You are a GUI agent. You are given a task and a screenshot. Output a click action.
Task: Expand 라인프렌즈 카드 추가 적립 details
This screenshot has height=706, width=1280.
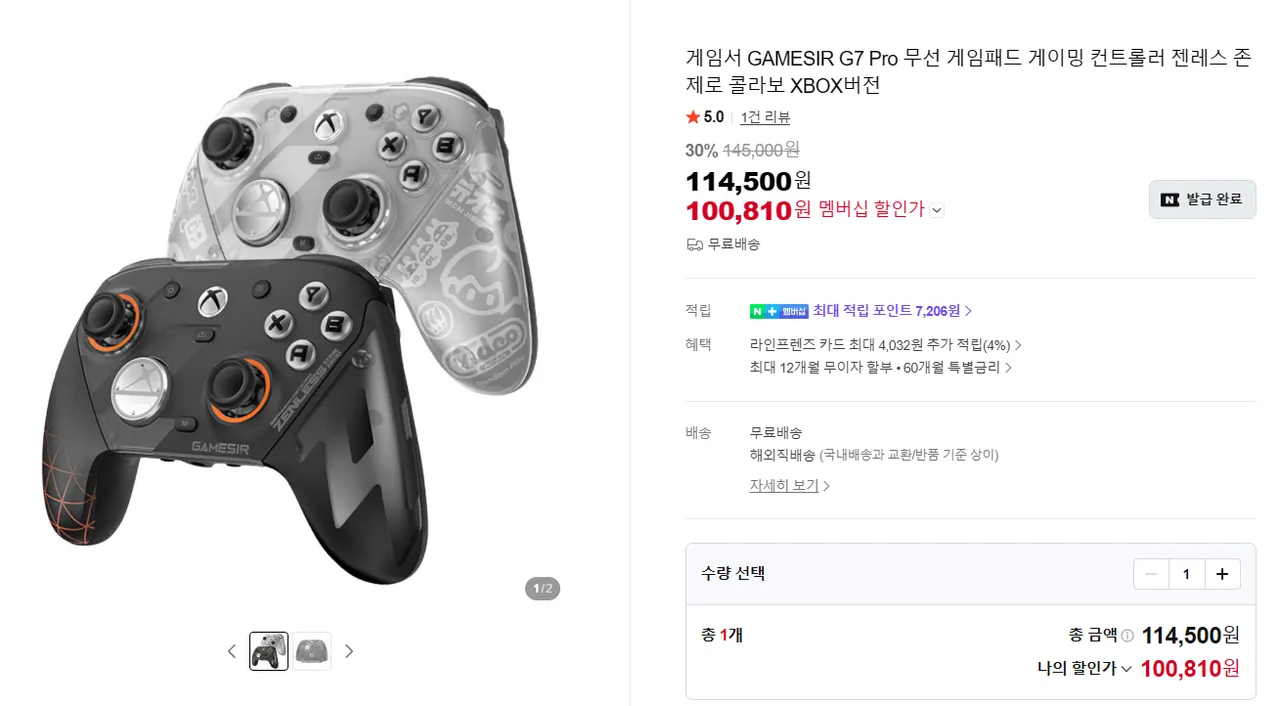pyautogui.click(x=1018, y=345)
